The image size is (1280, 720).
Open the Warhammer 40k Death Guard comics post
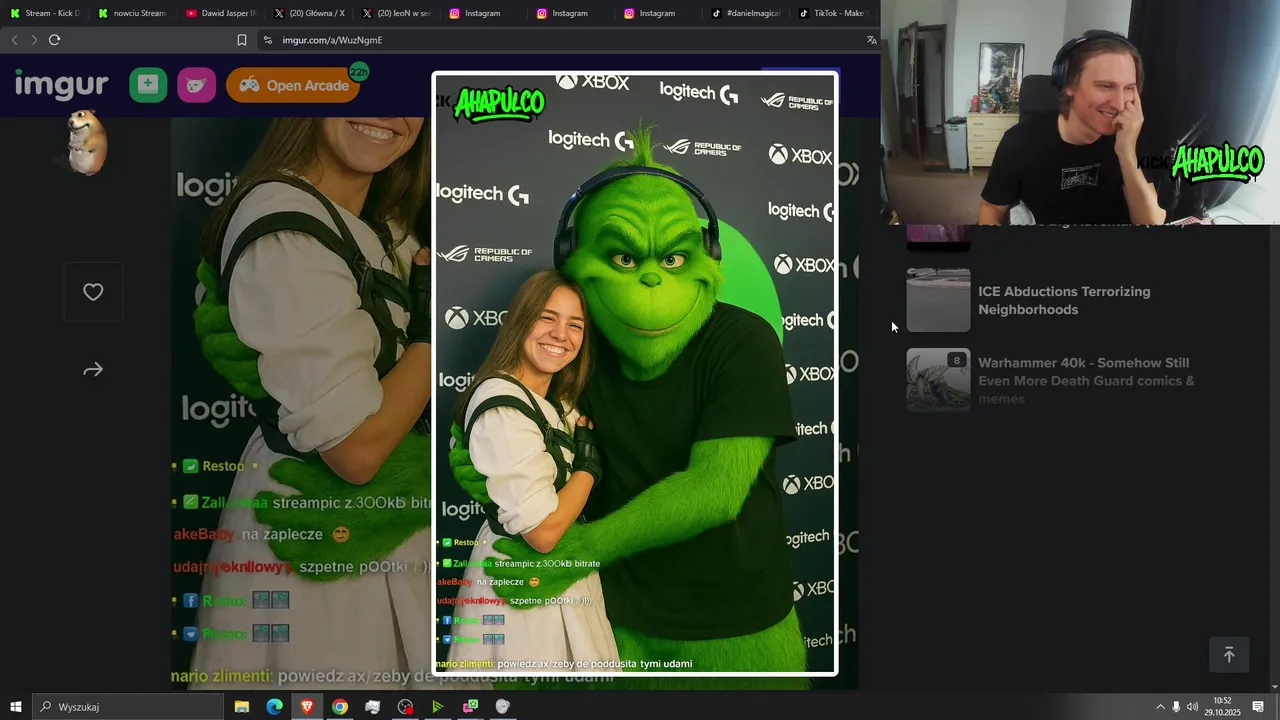[1086, 380]
